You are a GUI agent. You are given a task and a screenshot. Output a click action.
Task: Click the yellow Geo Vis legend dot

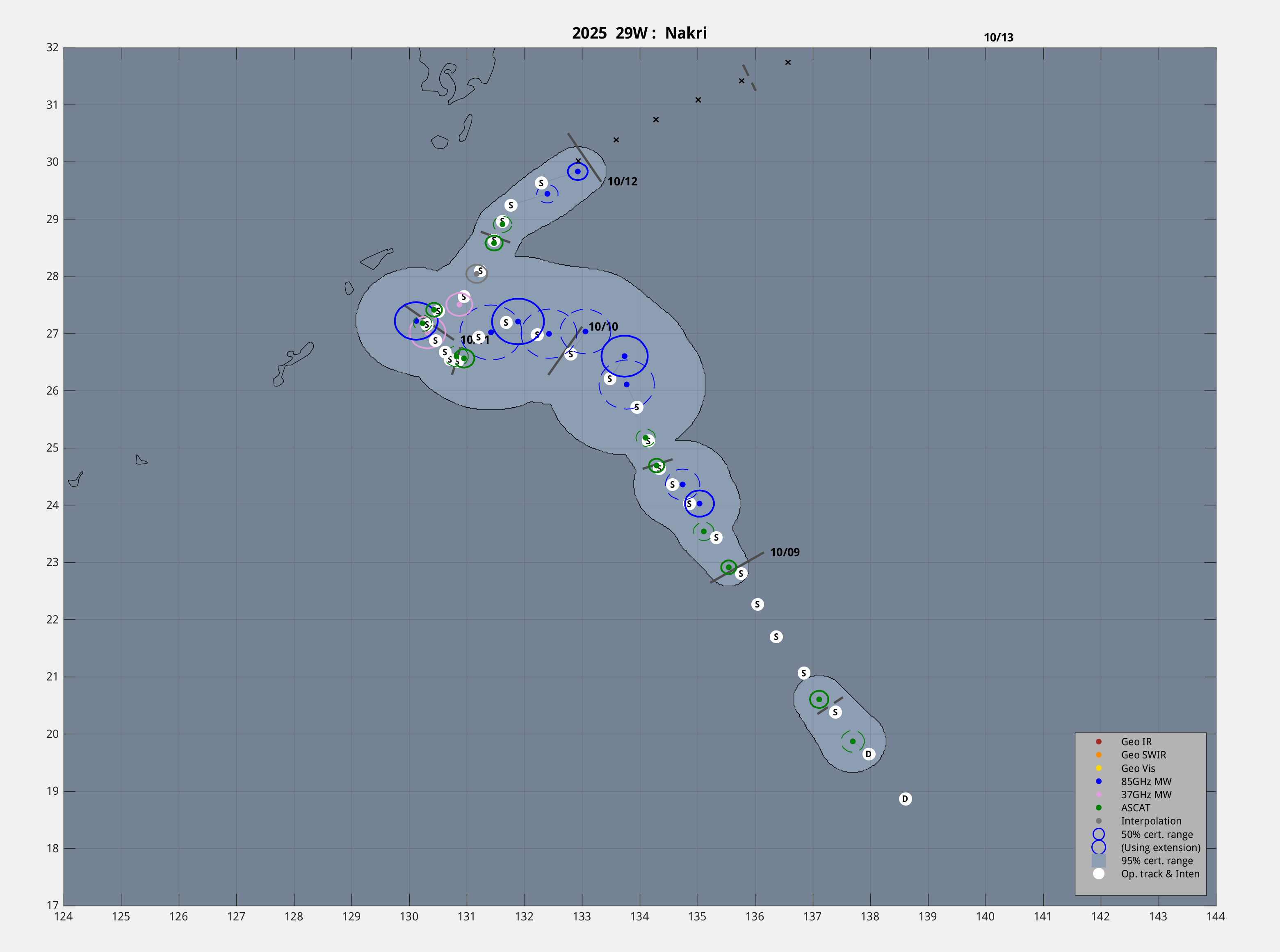pos(1099,768)
